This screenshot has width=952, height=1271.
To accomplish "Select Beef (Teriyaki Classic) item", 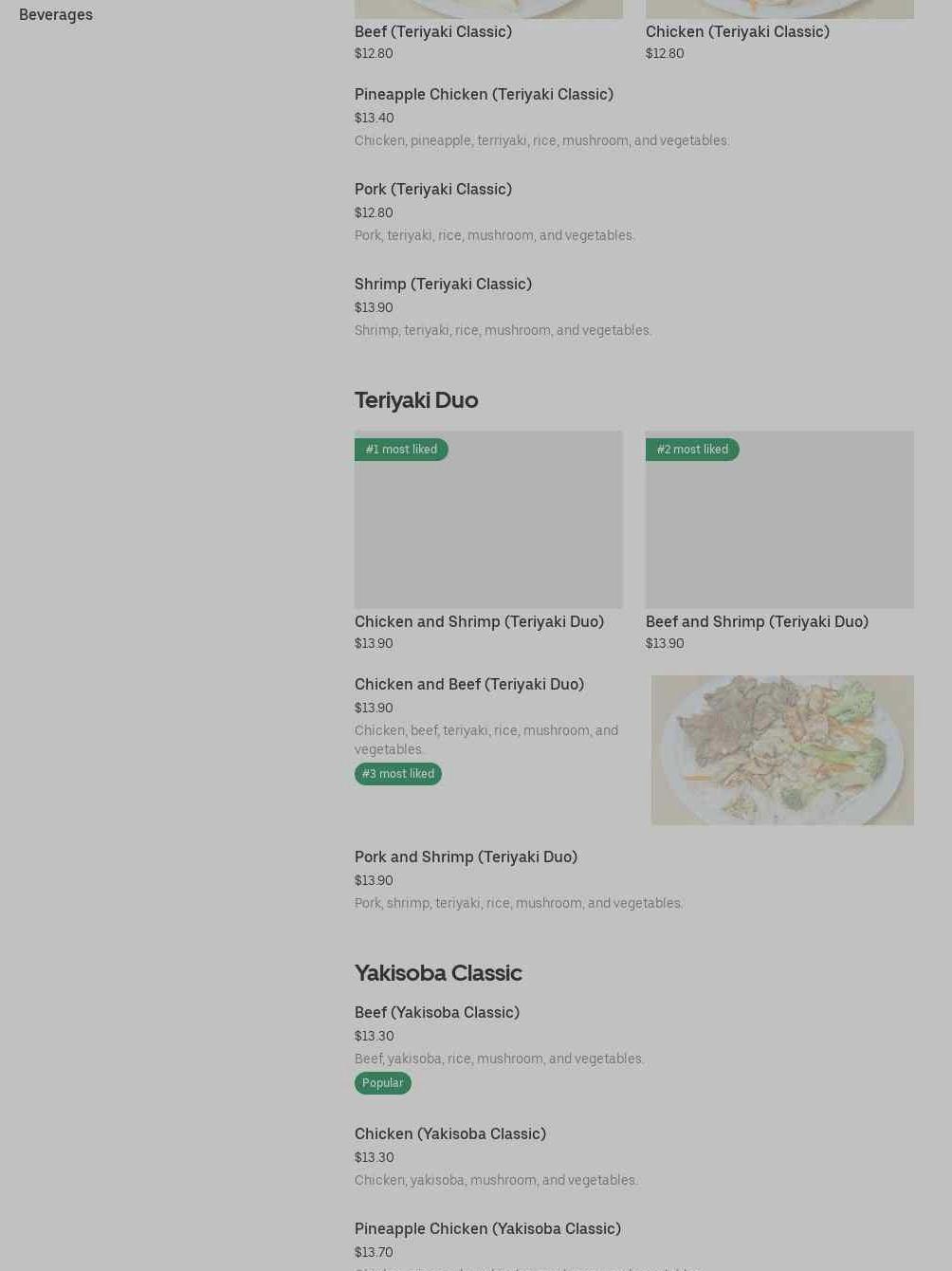I will point(432,31).
